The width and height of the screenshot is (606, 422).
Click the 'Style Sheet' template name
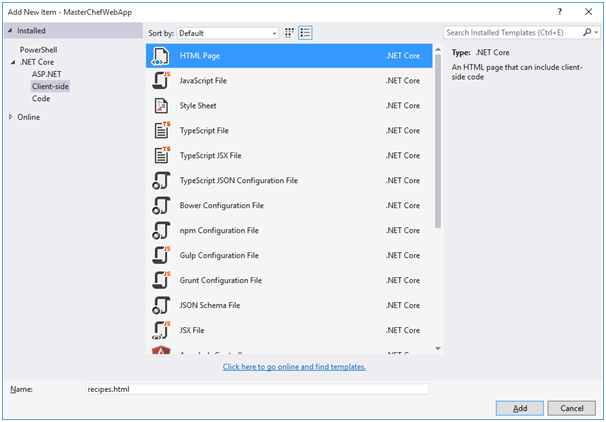[198, 106]
